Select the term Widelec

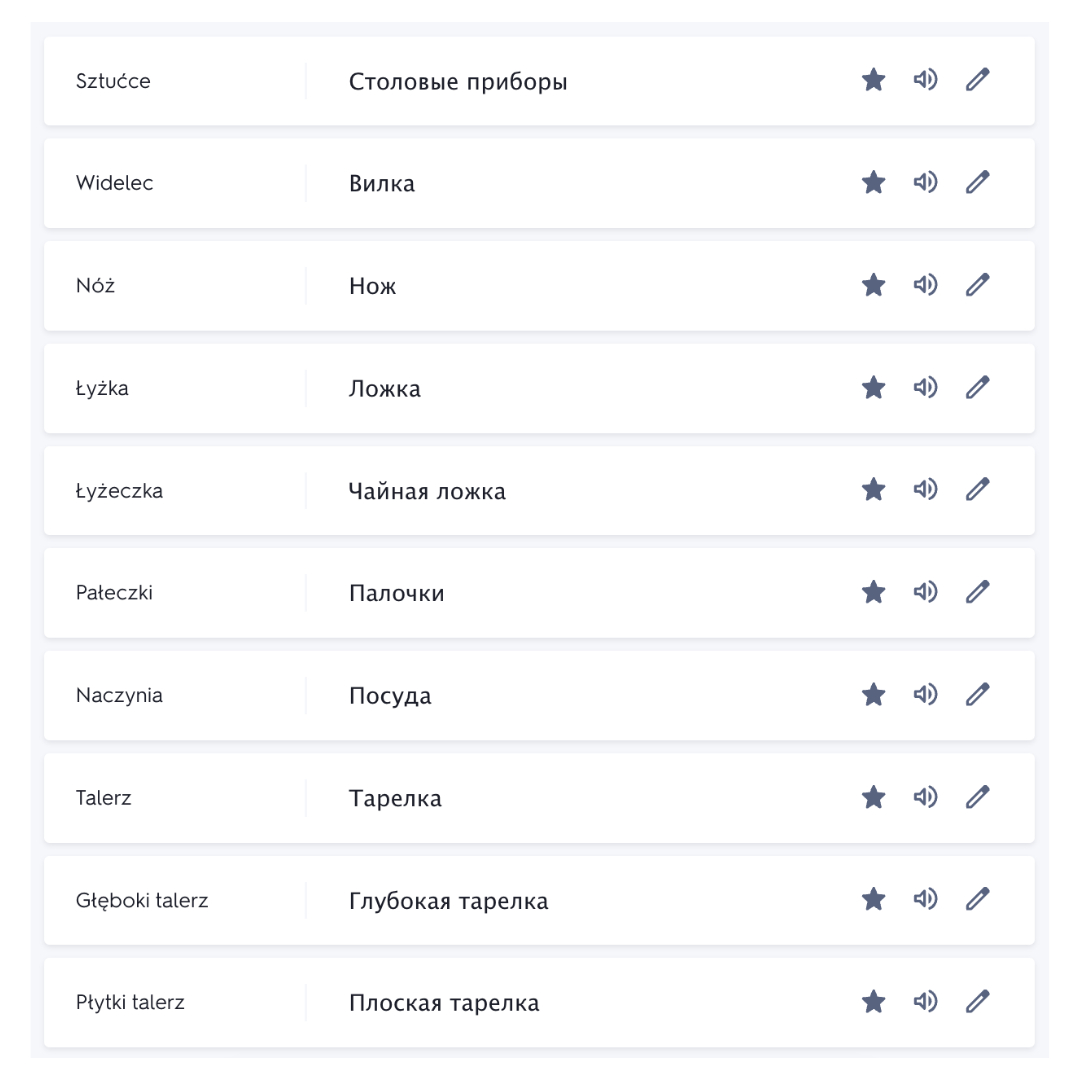click(115, 183)
